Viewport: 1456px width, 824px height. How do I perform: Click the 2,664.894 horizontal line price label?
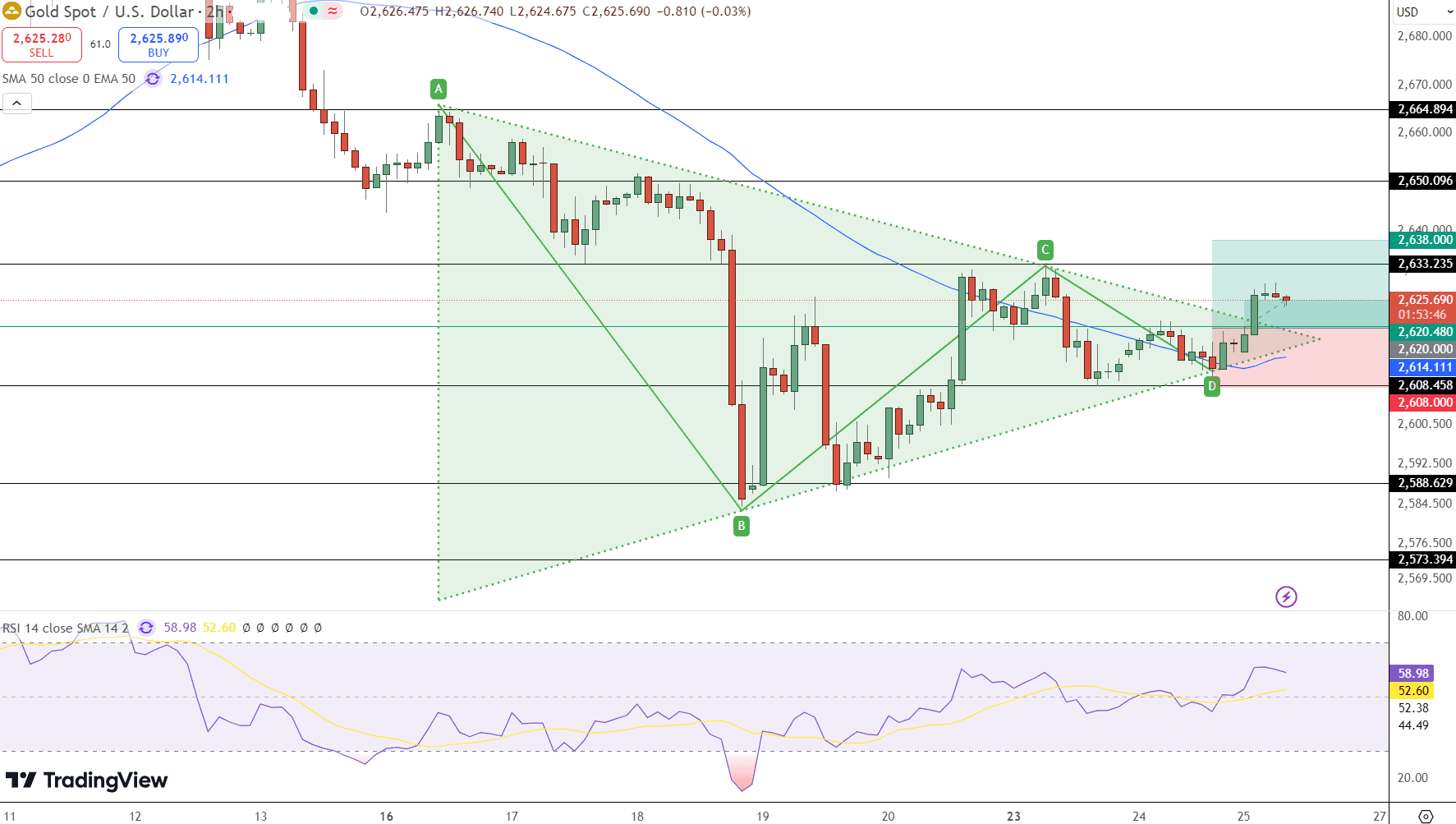(1422, 109)
